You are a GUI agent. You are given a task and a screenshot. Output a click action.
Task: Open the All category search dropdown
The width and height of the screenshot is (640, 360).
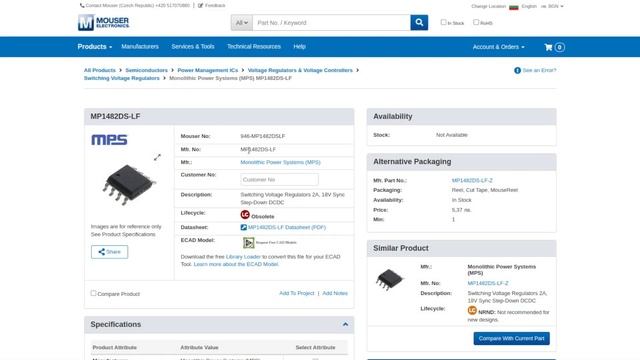pyautogui.click(x=242, y=22)
